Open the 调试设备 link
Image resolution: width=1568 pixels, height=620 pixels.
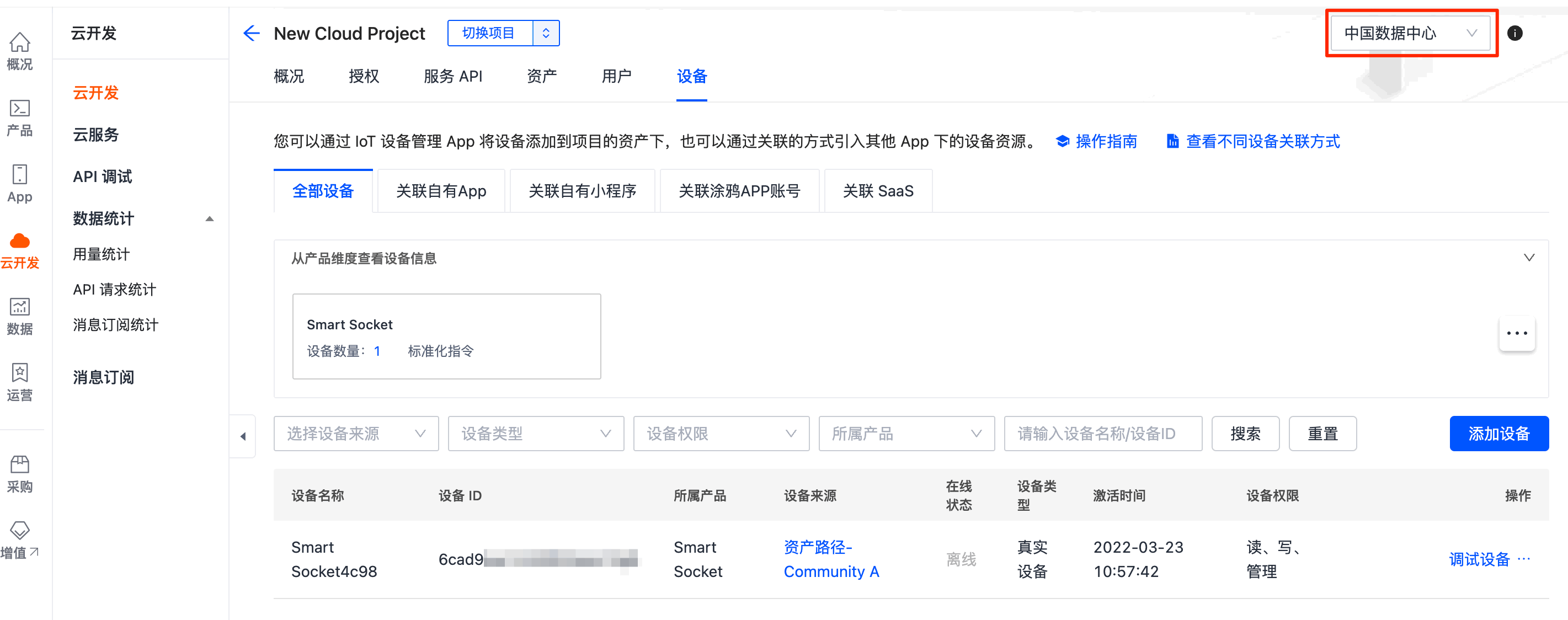(x=1479, y=559)
